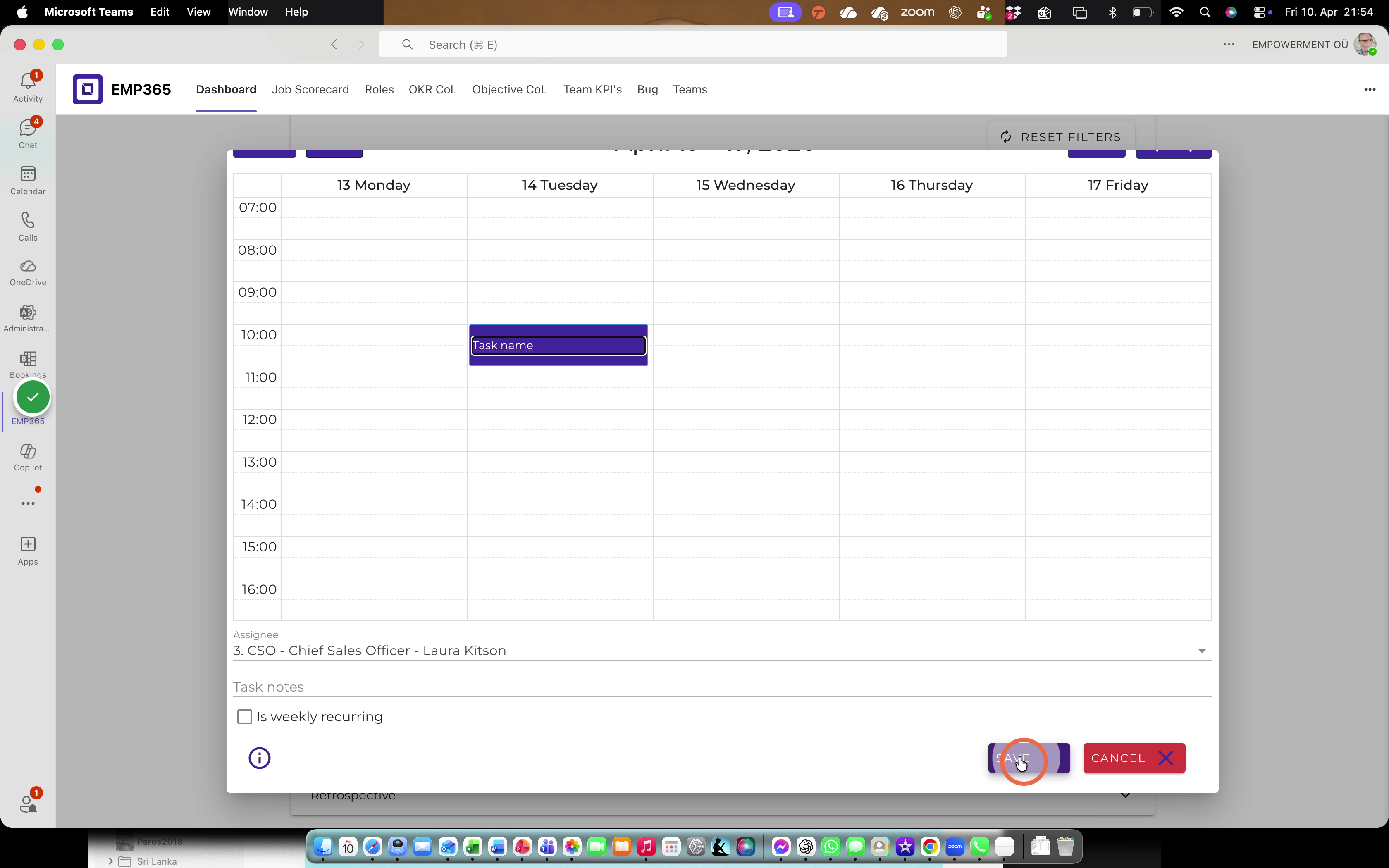The height and width of the screenshot is (868, 1389).
Task: Launch Excel from the Dock
Action: click(x=473, y=847)
